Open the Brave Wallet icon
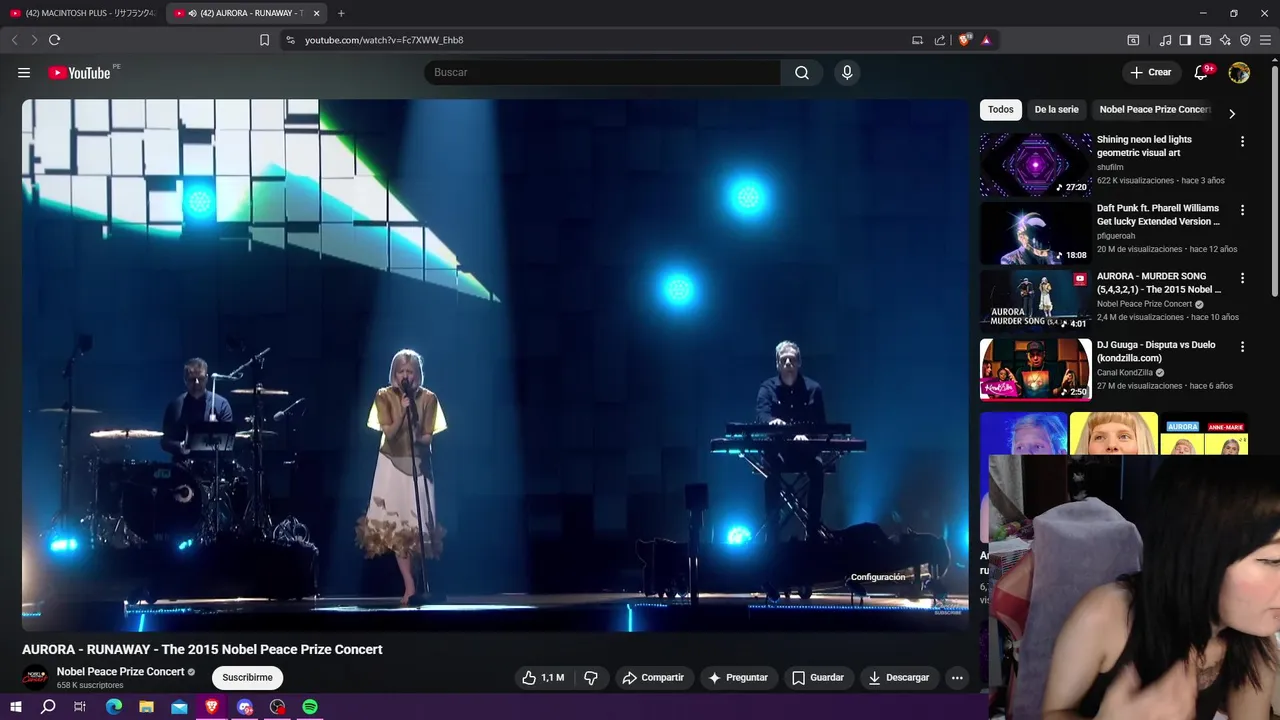 click(1205, 40)
